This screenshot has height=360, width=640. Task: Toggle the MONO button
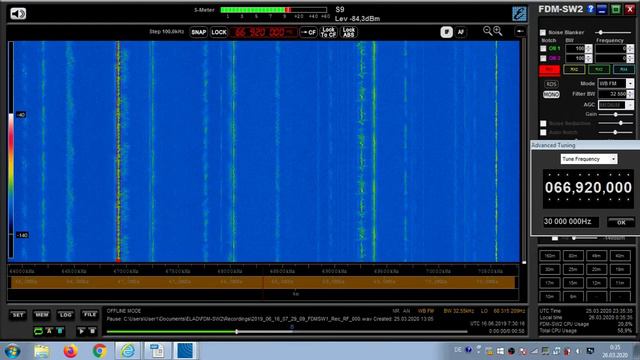point(551,94)
